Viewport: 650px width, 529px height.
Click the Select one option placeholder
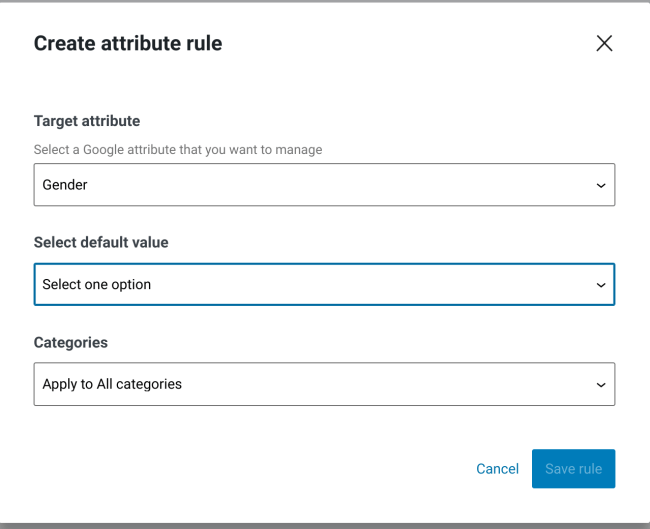[97, 284]
